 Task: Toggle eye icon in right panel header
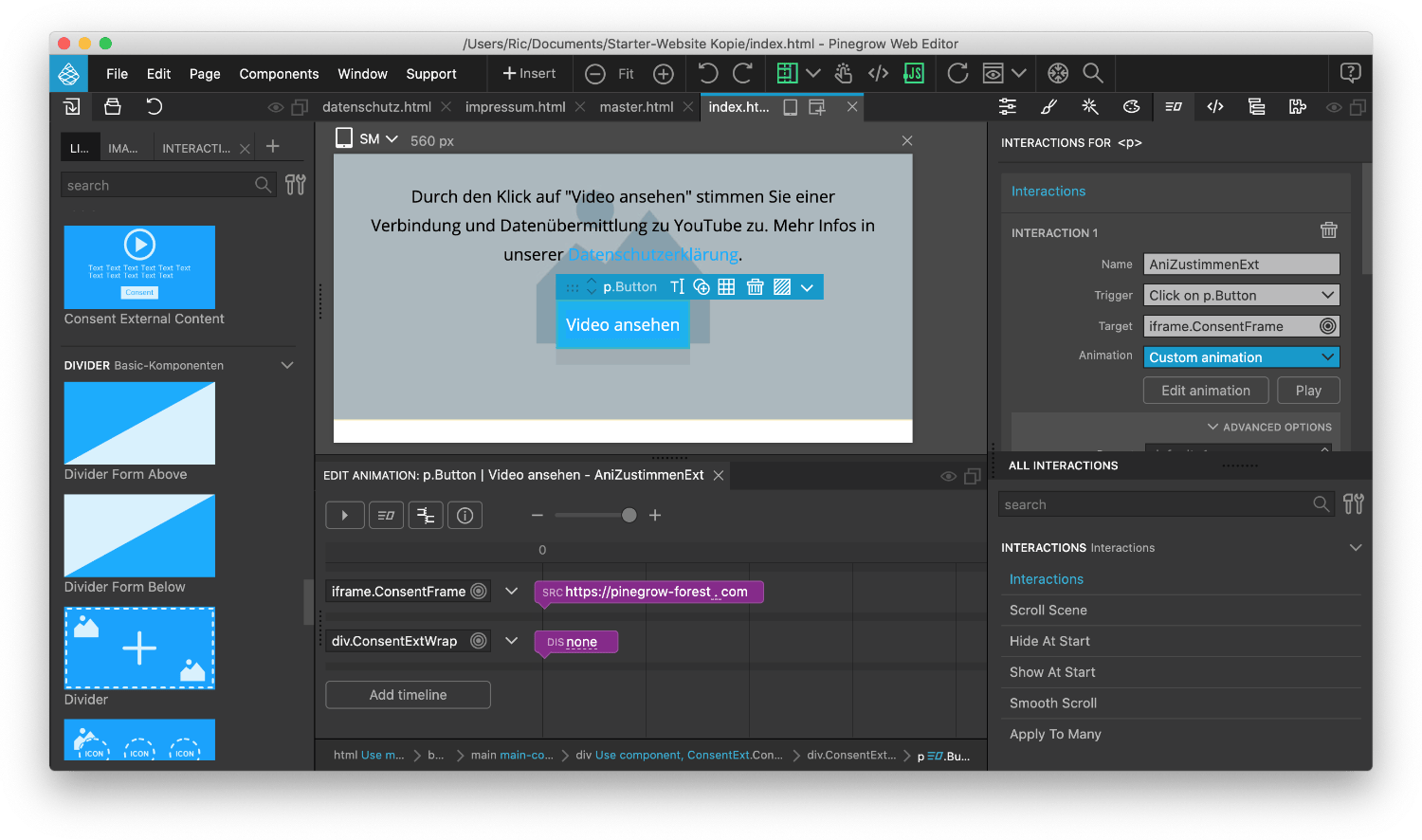pyautogui.click(x=1334, y=108)
